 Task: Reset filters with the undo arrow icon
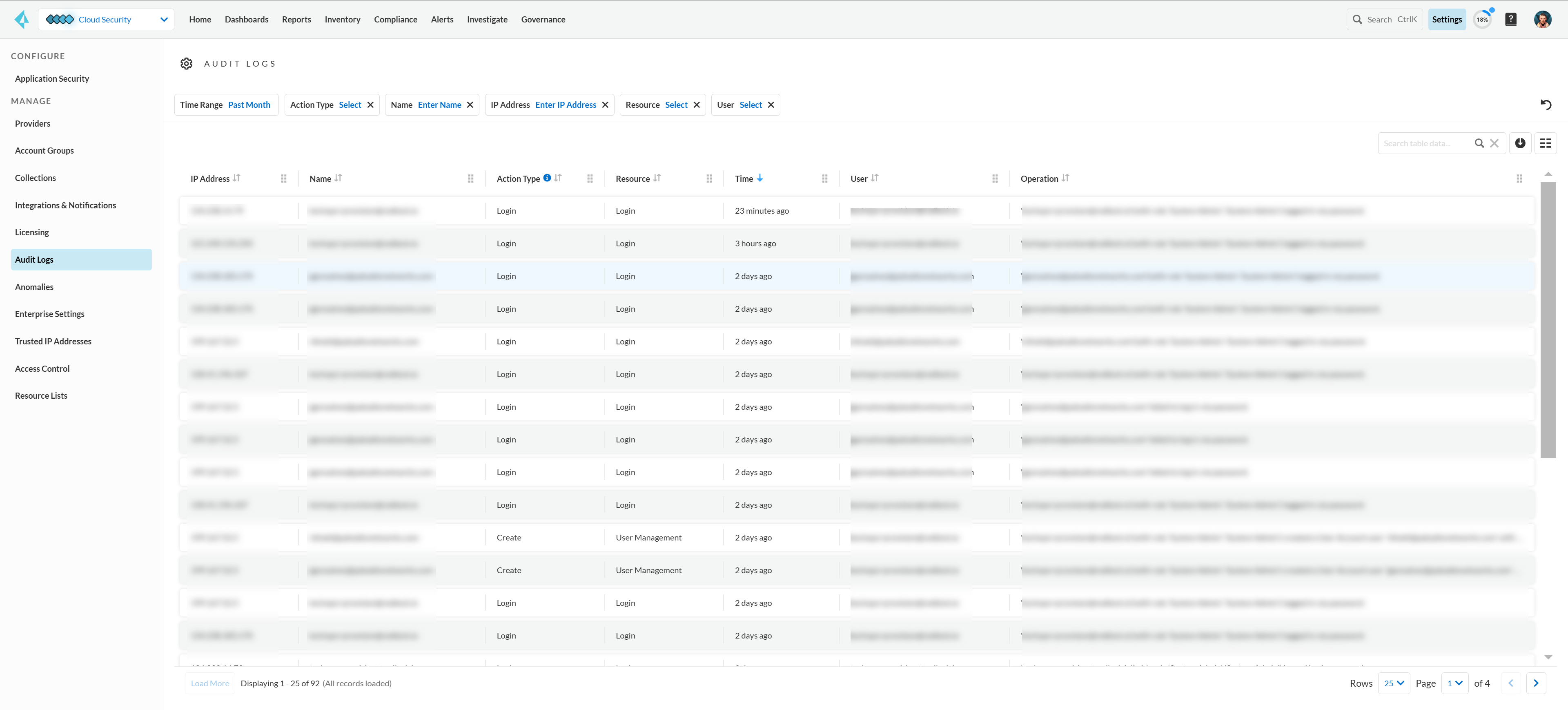[x=1546, y=105]
